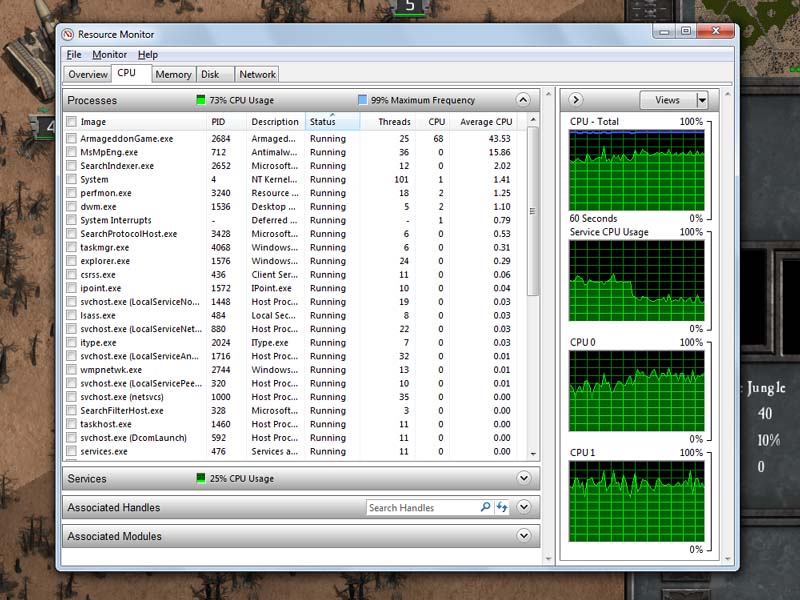Check the box for services.exe
800x600 pixels.
71,452
